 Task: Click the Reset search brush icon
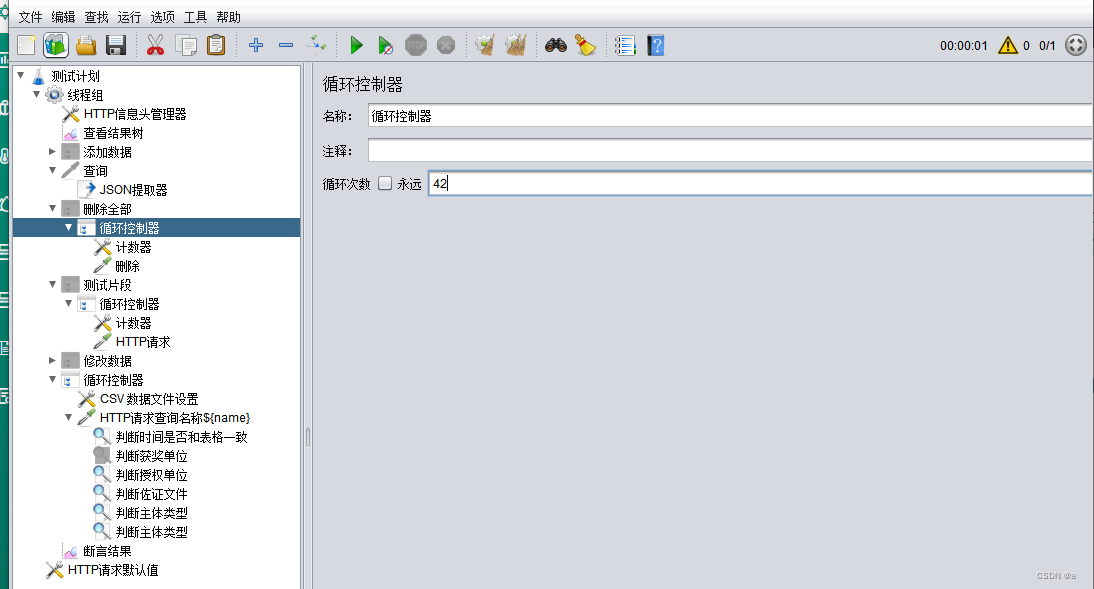(585, 45)
